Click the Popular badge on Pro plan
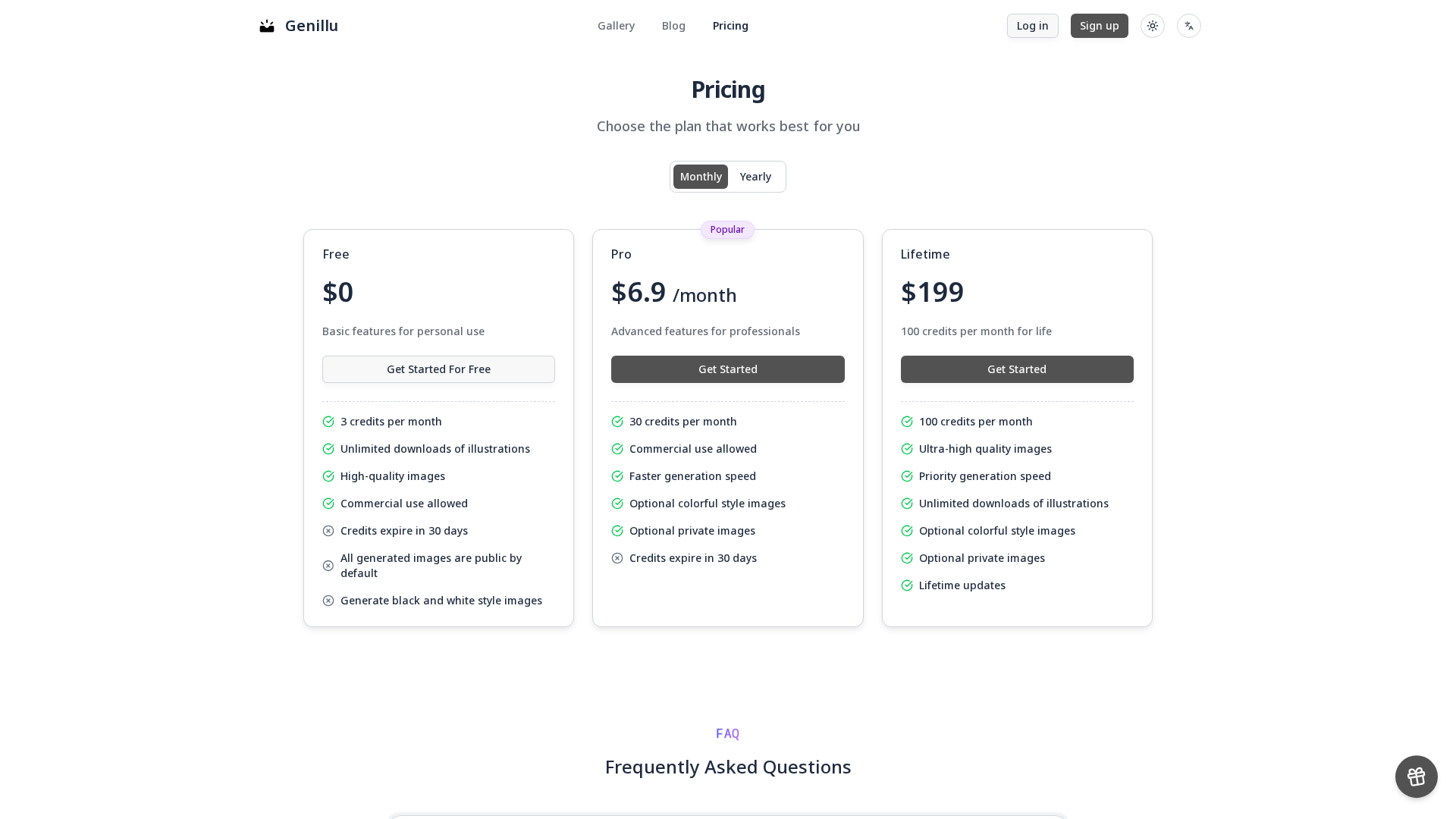Viewport: 1456px width, 819px height. (727, 230)
